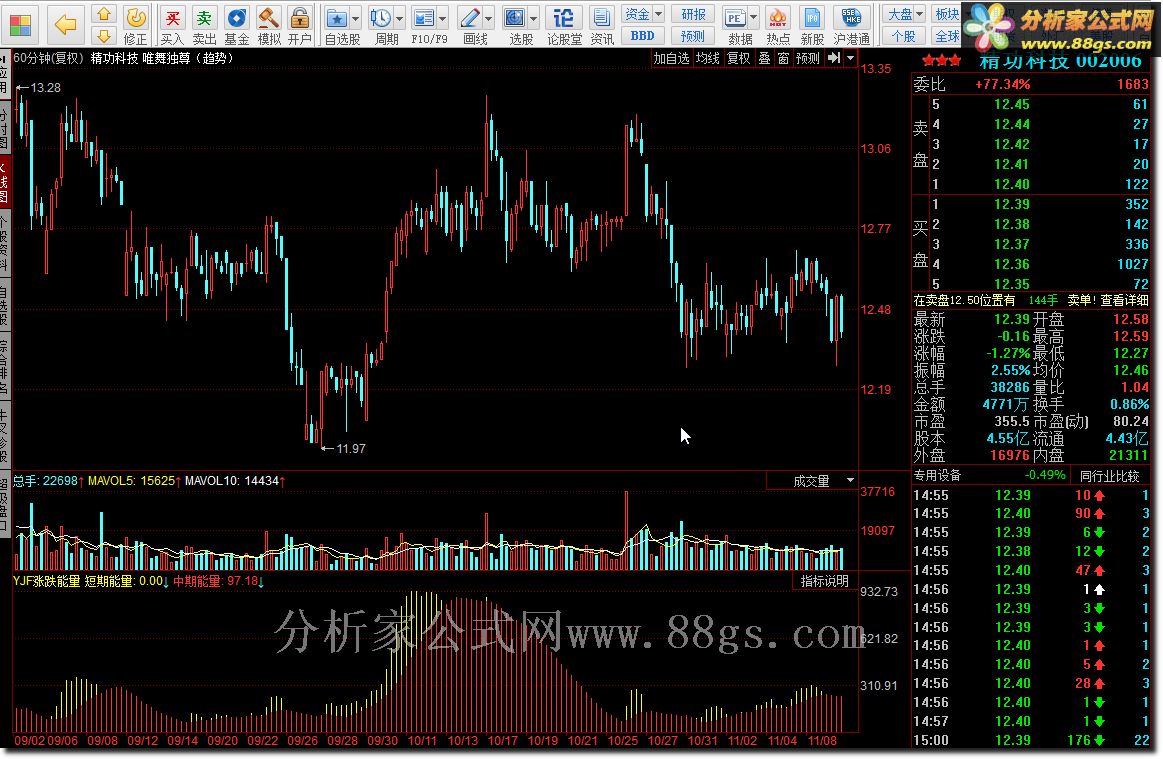Click the 卖出 sell icon
Screen dimensions: 1163x759
tap(204, 18)
